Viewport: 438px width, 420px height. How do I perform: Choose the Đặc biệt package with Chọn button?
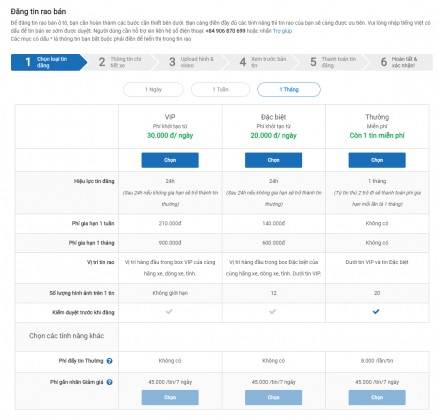click(273, 160)
